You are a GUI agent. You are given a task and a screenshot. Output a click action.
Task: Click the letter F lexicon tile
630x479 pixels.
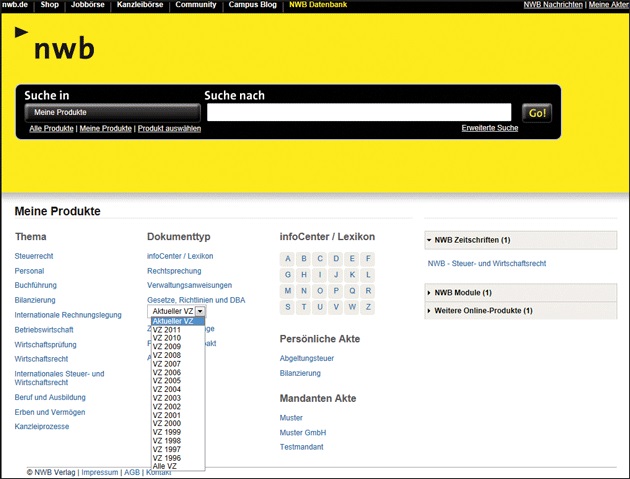click(x=368, y=258)
